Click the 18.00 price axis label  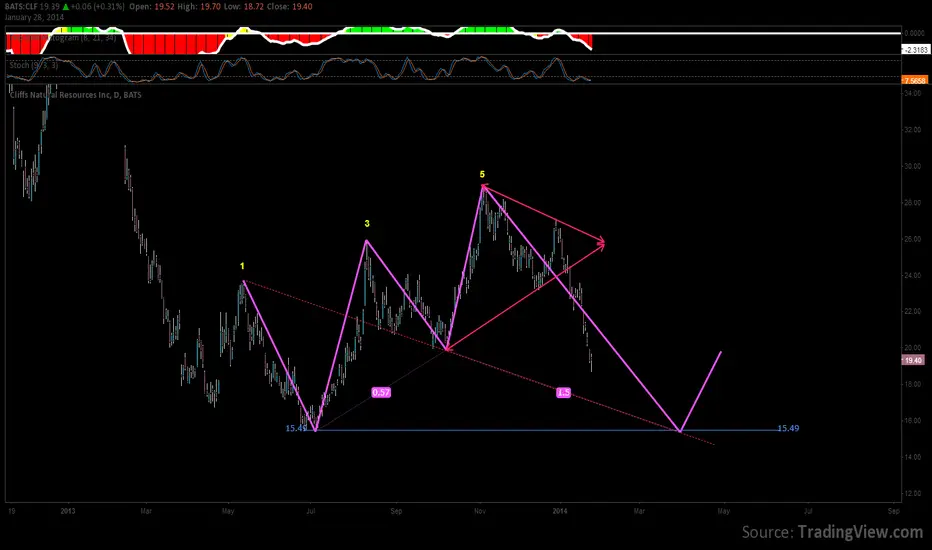[x=912, y=384]
